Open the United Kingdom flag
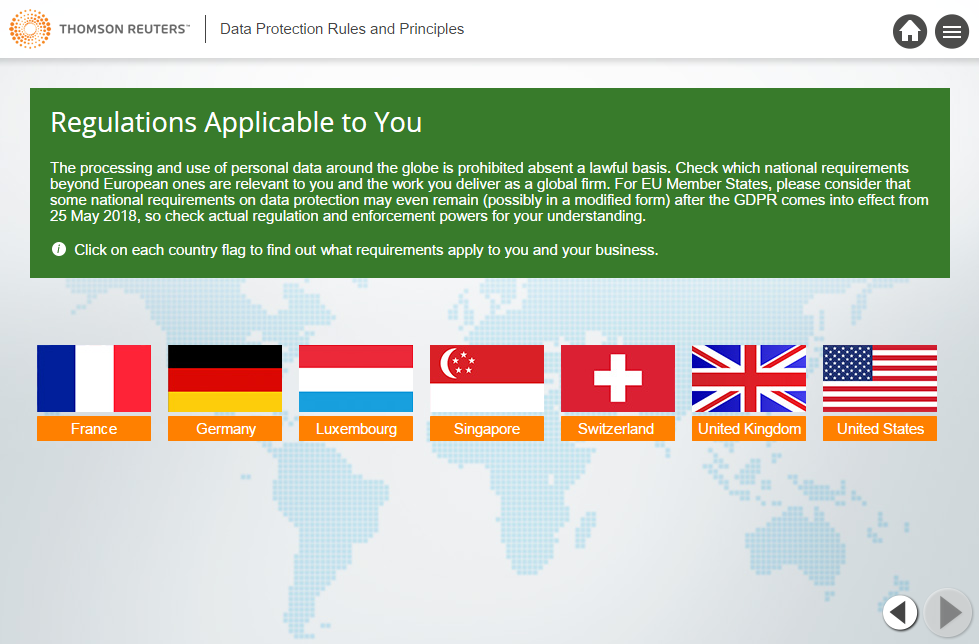Viewport: 979px width, 644px height. pyautogui.click(x=749, y=378)
